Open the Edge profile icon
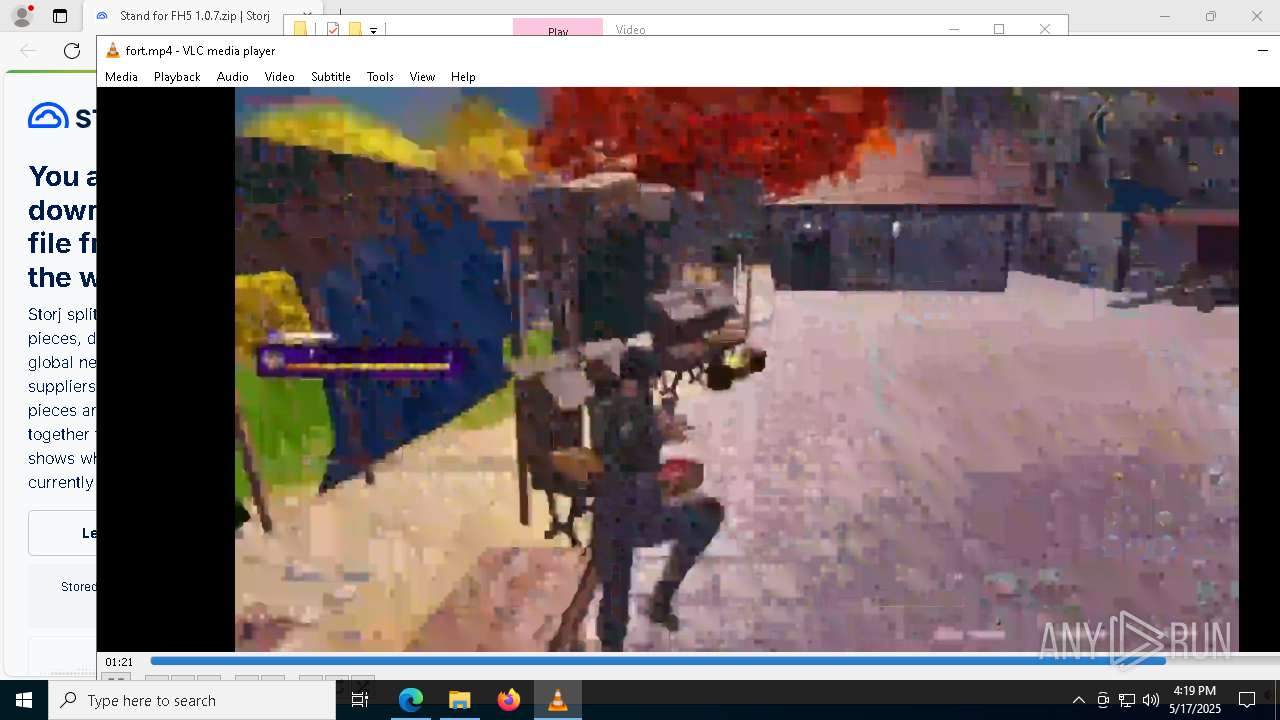 (x=21, y=16)
